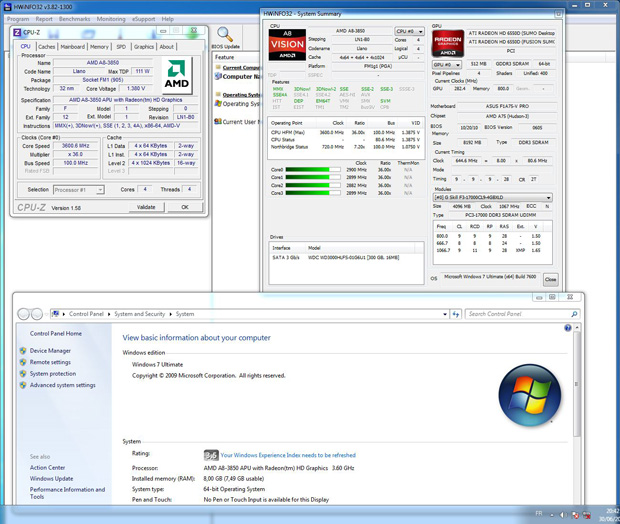Click the Control Panel vertical scrollbar
This screenshot has width=620, height=524.
point(577,384)
